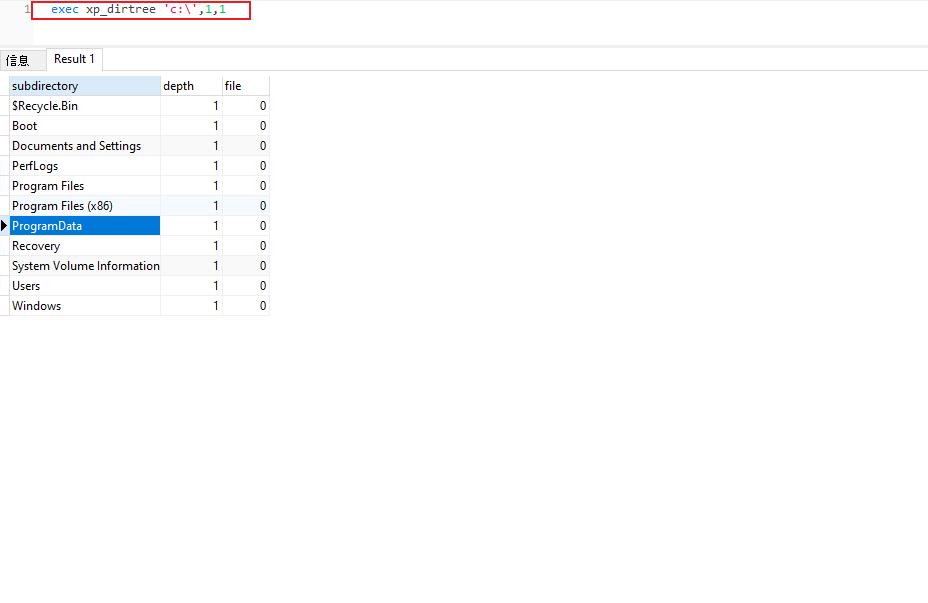Click depth value in Recovery row
The width and height of the screenshot is (928, 603).
coord(191,246)
